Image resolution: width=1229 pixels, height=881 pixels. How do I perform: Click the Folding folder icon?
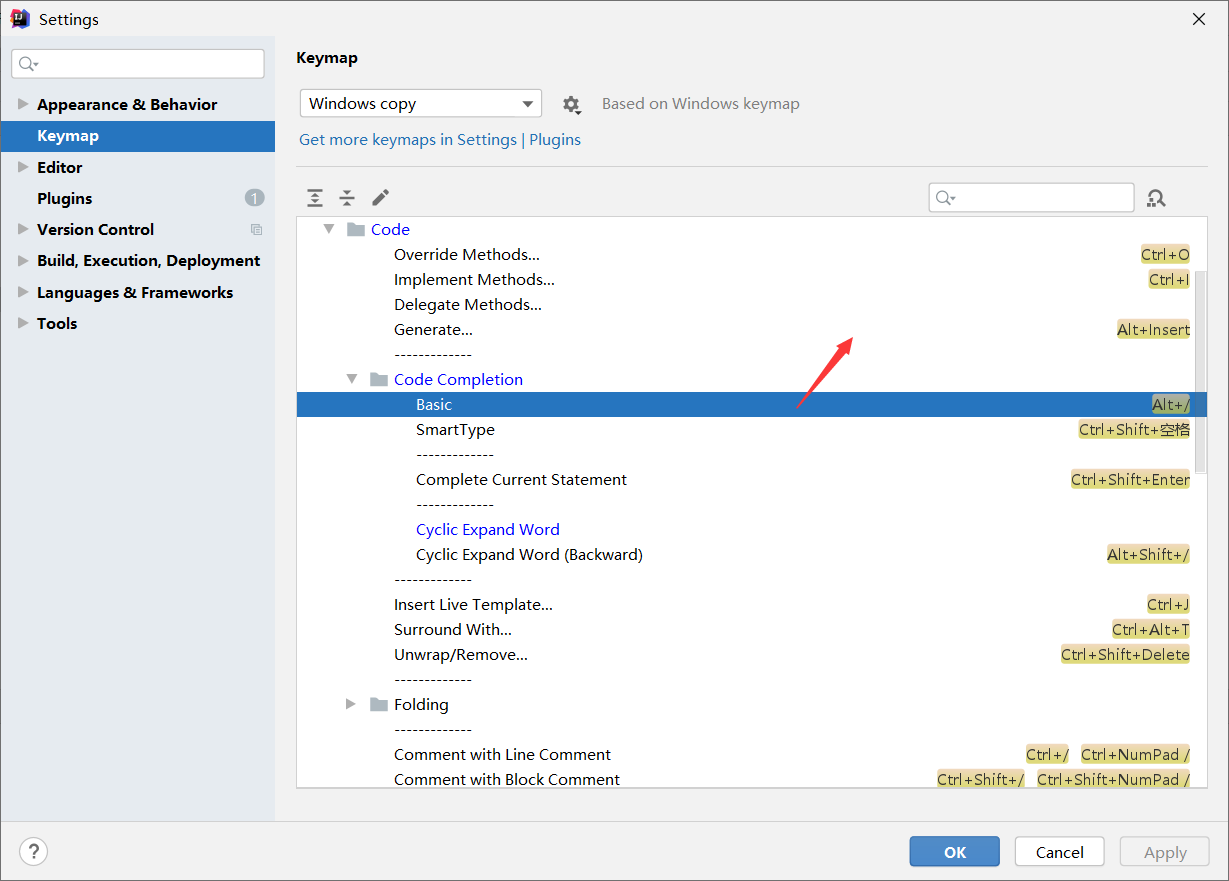[x=379, y=704]
